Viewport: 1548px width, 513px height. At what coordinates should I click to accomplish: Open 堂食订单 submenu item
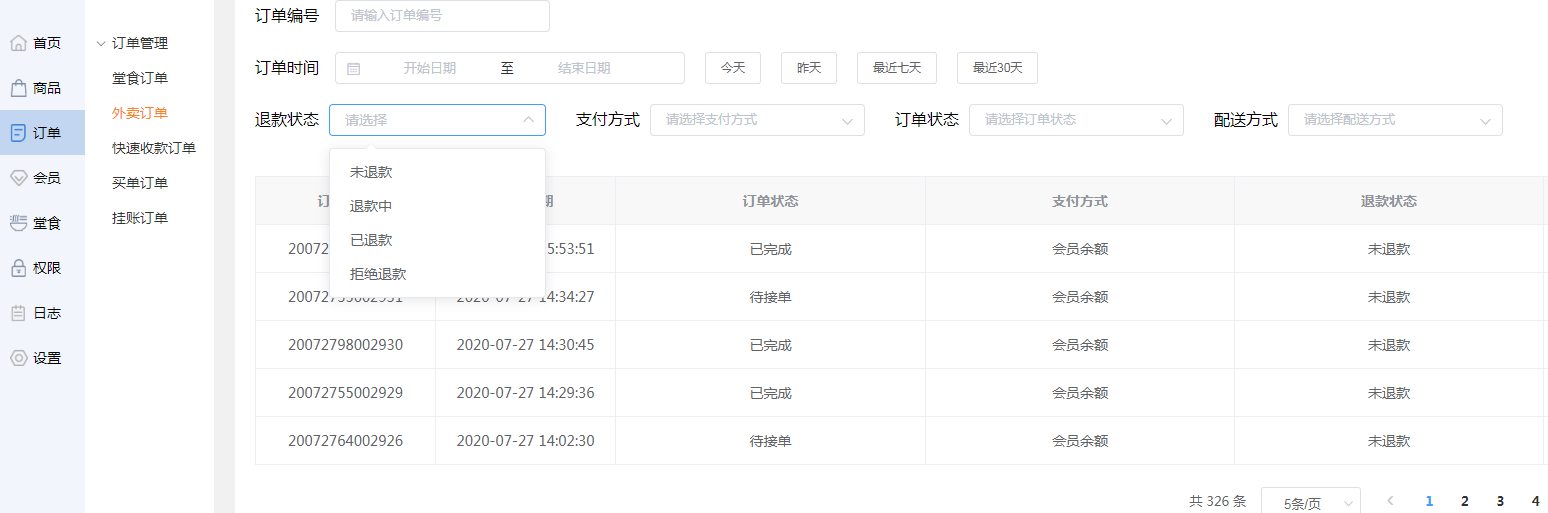[140, 78]
